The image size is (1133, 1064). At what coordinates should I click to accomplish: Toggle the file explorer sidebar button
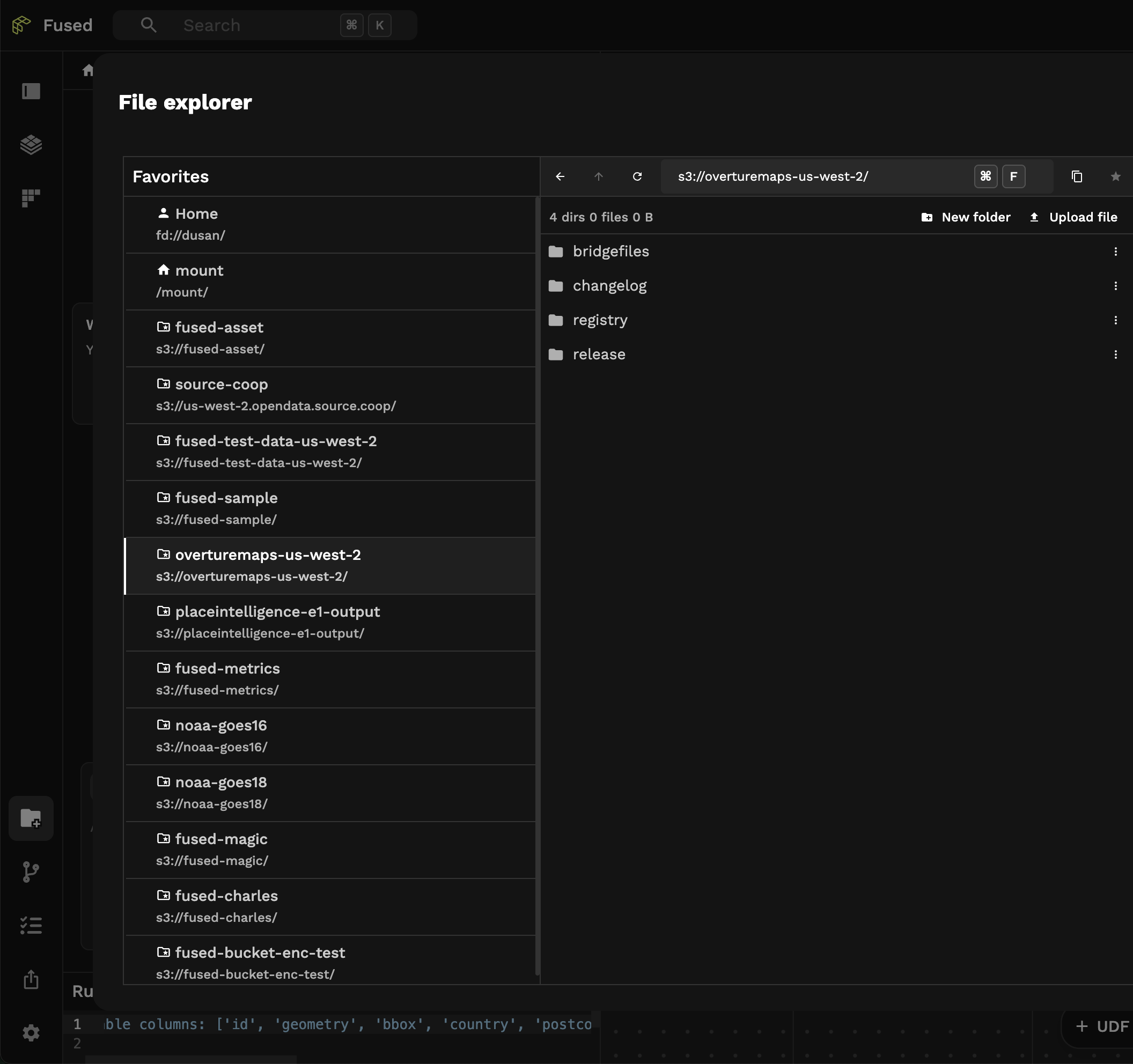[x=31, y=818]
